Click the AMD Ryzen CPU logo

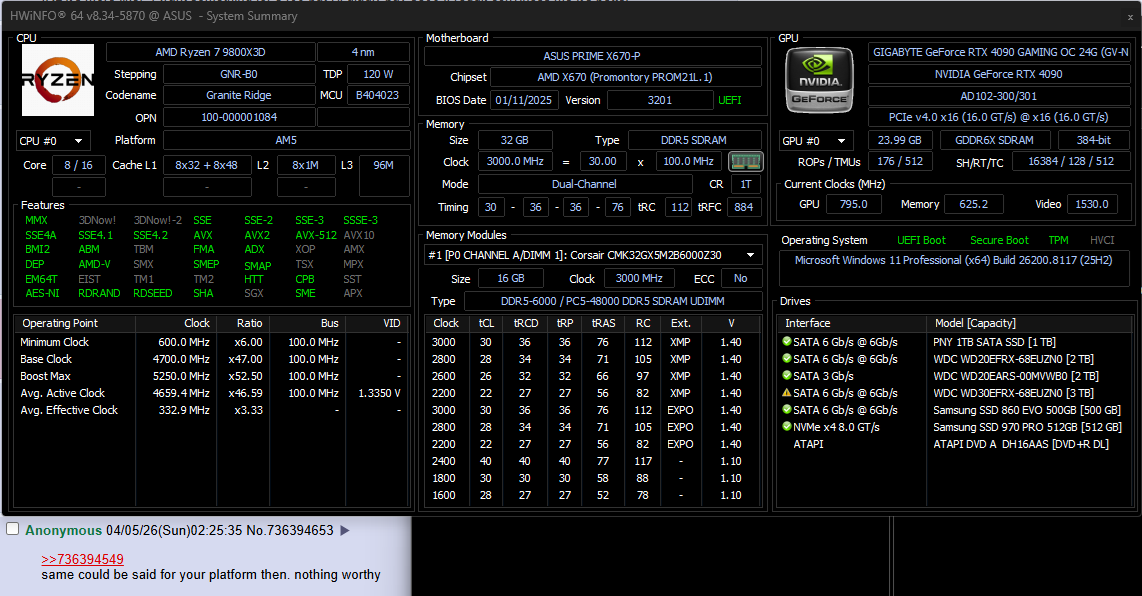58,80
